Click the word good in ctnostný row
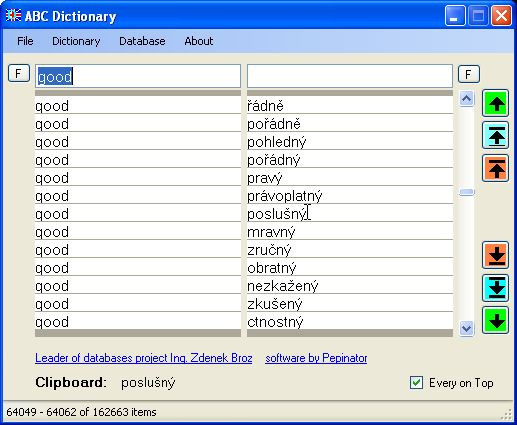The width and height of the screenshot is (517, 425). 52,322
